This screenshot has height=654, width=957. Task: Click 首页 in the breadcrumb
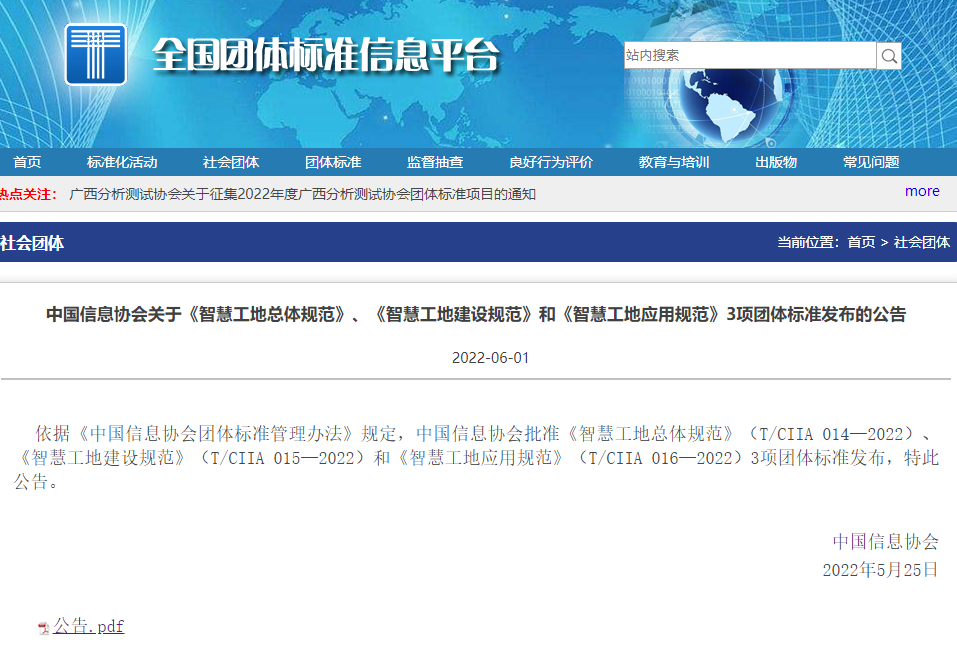[x=861, y=242]
